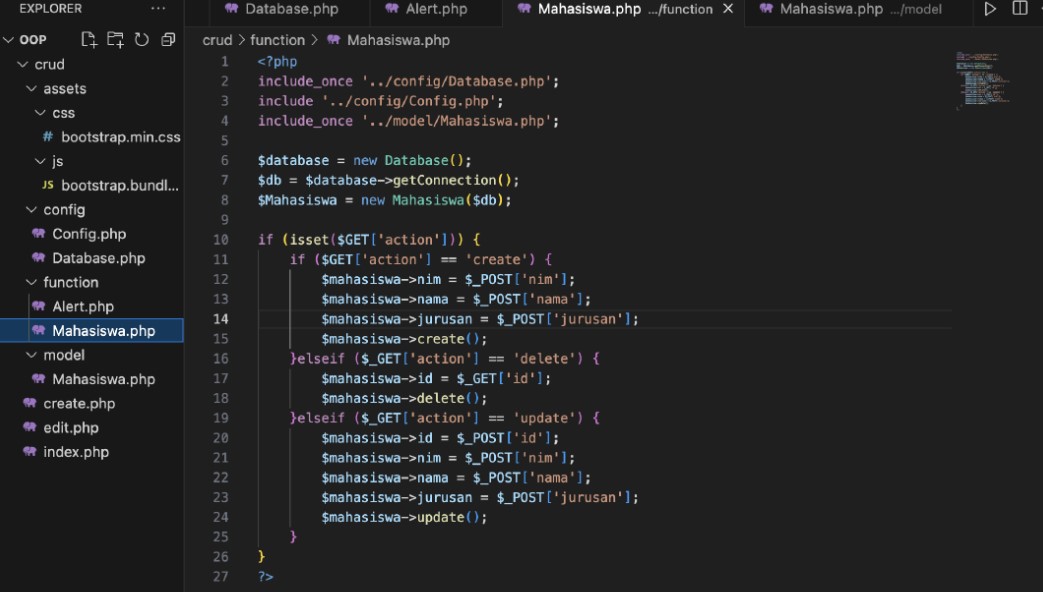Click the New Folder icon in Explorer
Viewport: 1043px width, 592px height.
(116, 40)
